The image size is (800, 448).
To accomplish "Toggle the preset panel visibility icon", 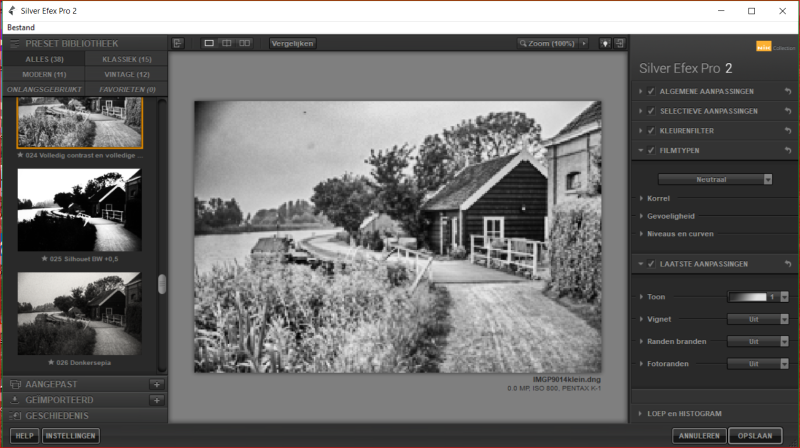I will click(x=178, y=43).
